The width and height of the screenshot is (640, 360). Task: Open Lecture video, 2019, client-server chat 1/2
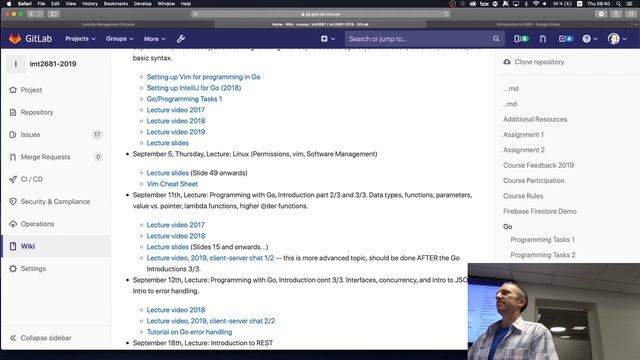[210, 258]
